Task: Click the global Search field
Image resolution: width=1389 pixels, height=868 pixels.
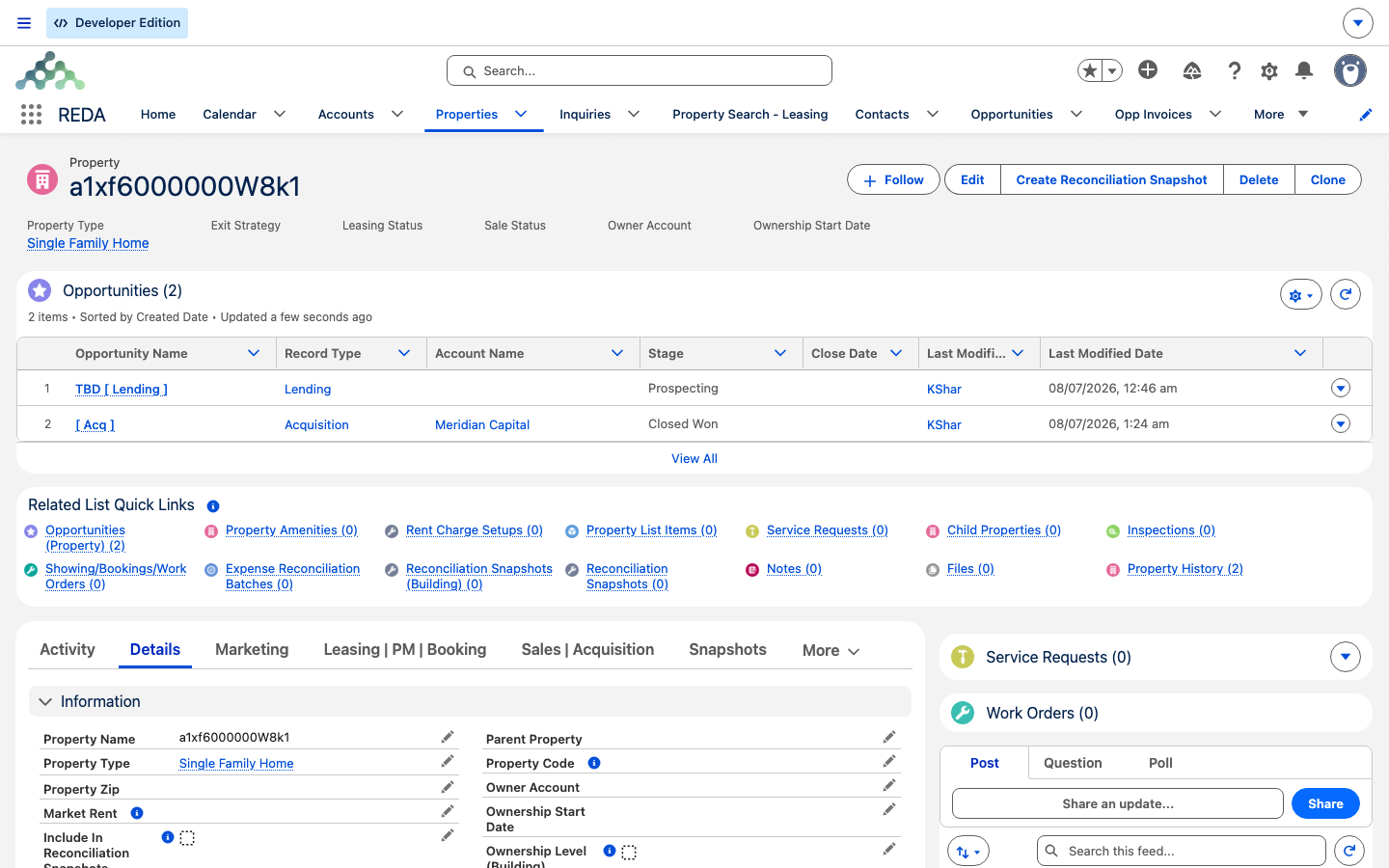Action: click(640, 70)
